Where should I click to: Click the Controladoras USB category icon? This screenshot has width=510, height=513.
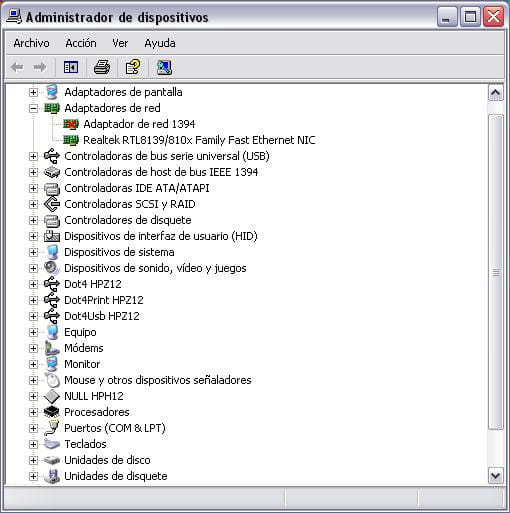tap(52, 156)
